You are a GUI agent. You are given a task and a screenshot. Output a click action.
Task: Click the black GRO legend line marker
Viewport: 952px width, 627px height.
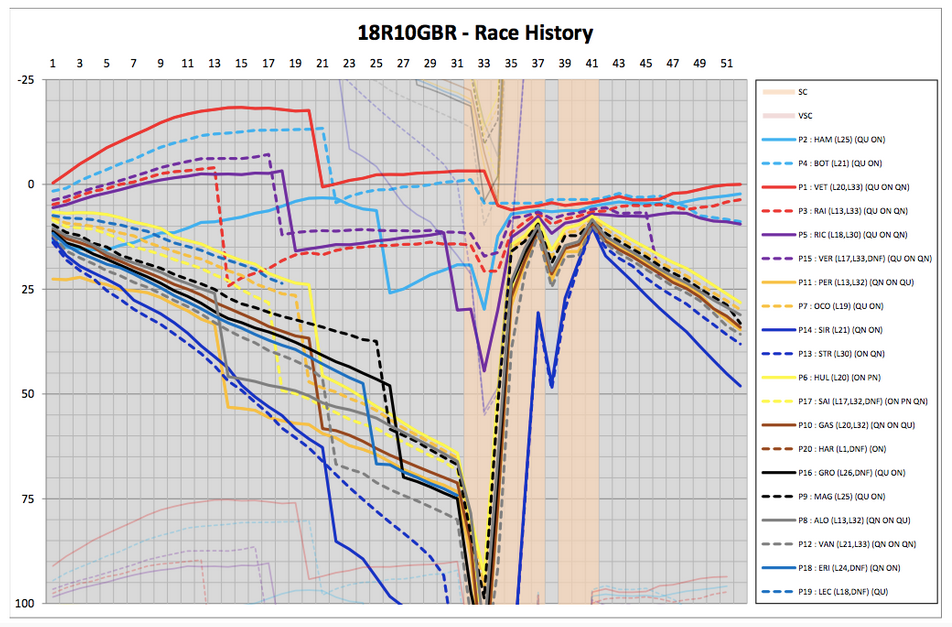tap(775, 474)
